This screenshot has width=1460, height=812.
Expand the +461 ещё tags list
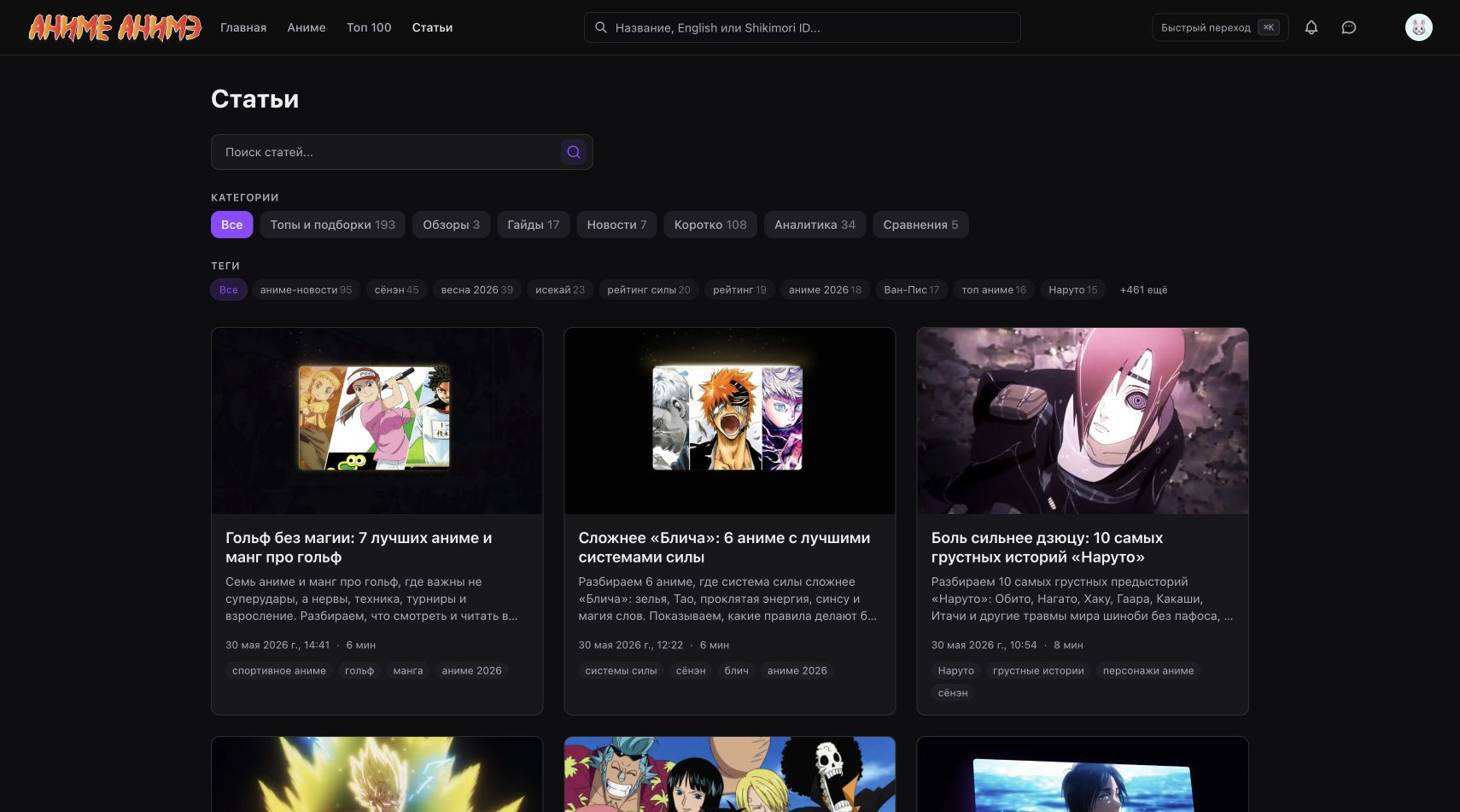tap(1144, 289)
